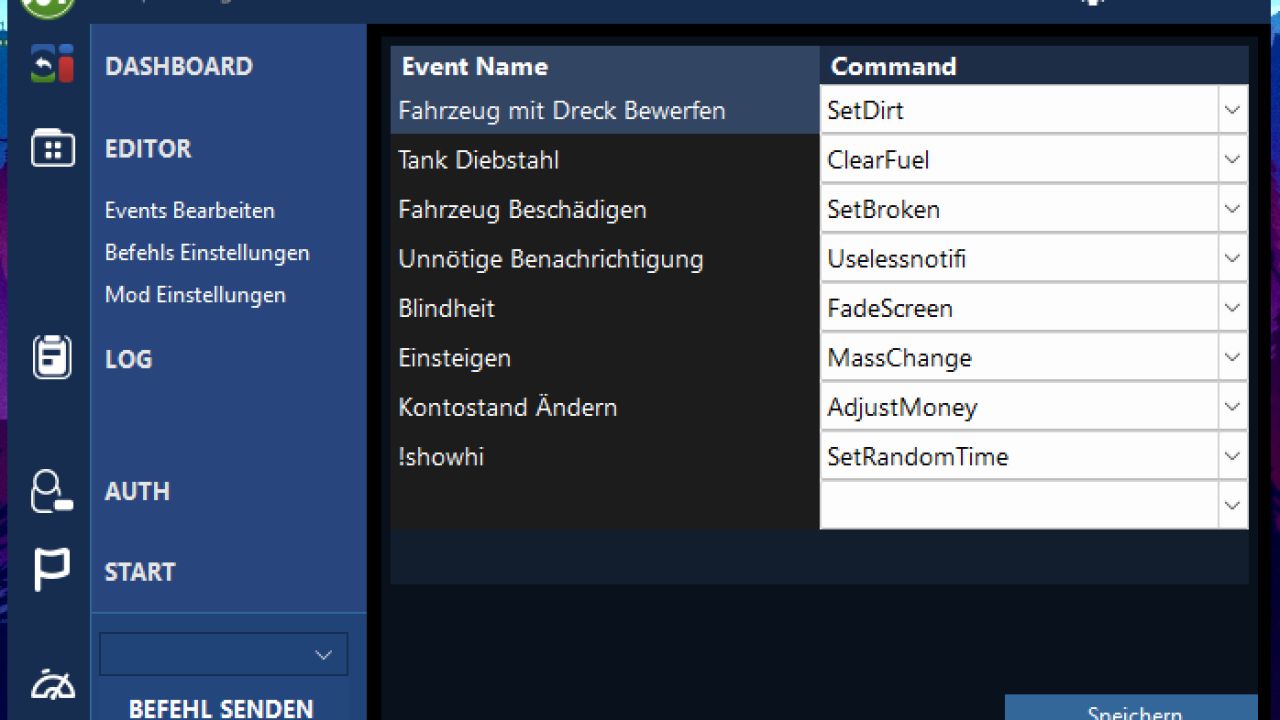Click the Auth user icon

pos(52,491)
